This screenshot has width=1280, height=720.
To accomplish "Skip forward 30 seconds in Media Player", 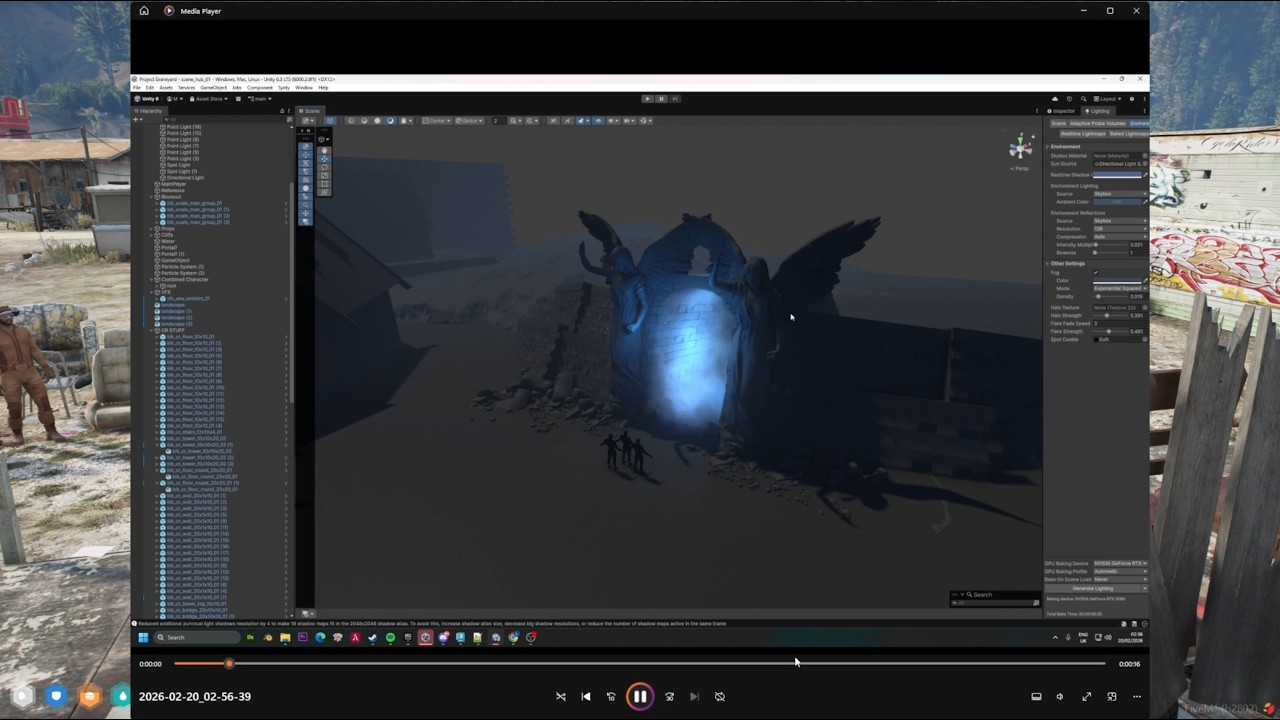I will coord(669,696).
